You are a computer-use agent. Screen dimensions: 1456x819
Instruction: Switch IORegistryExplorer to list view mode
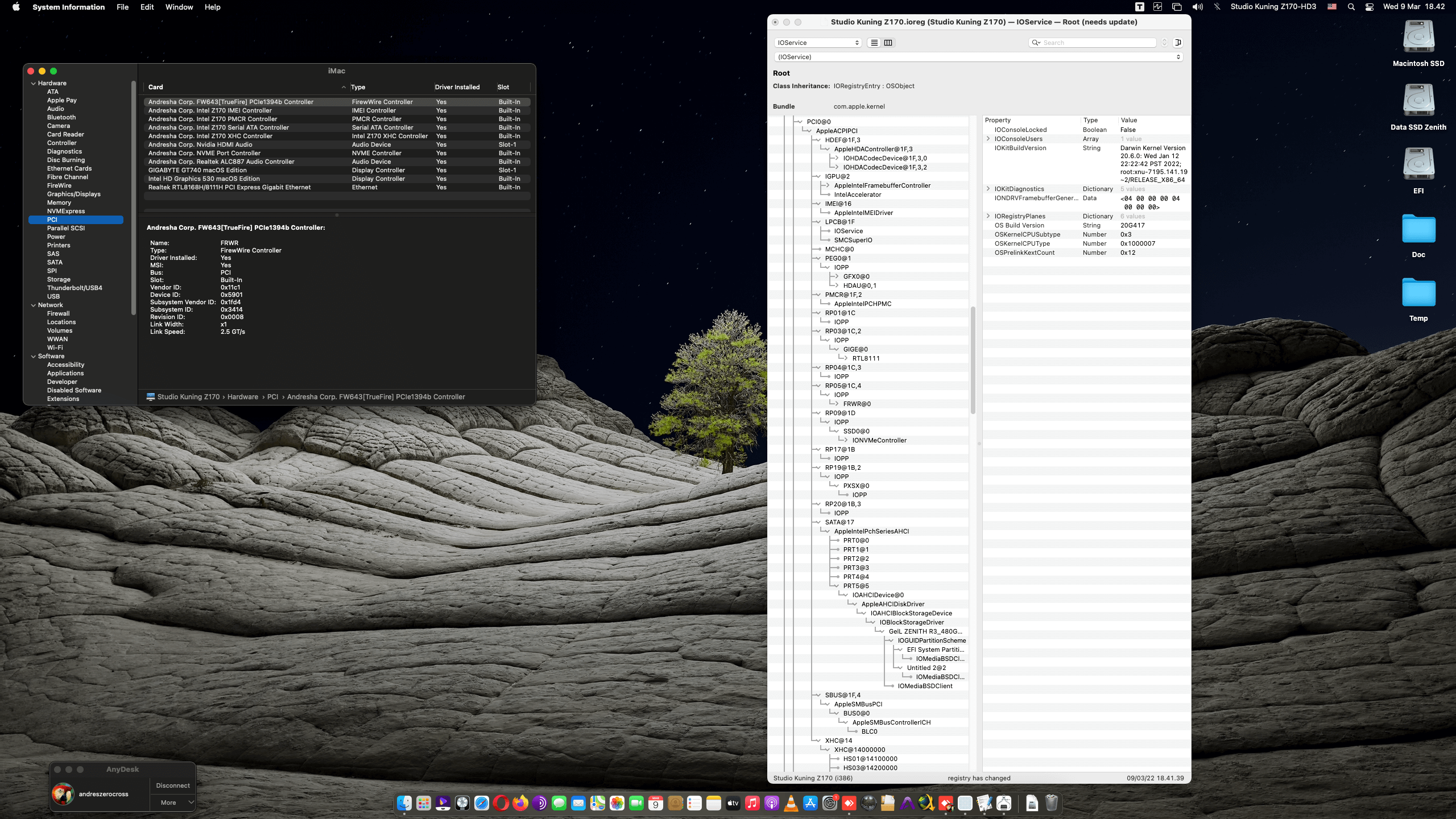point(874,43)
